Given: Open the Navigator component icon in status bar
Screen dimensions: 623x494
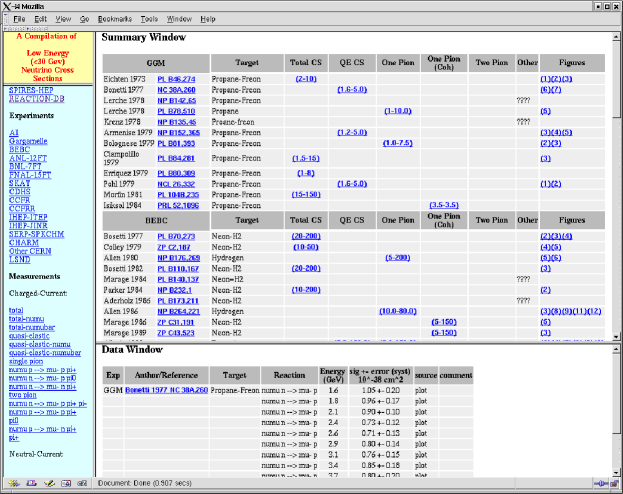Looking at the screenshot, I should (x=14, y=483).
